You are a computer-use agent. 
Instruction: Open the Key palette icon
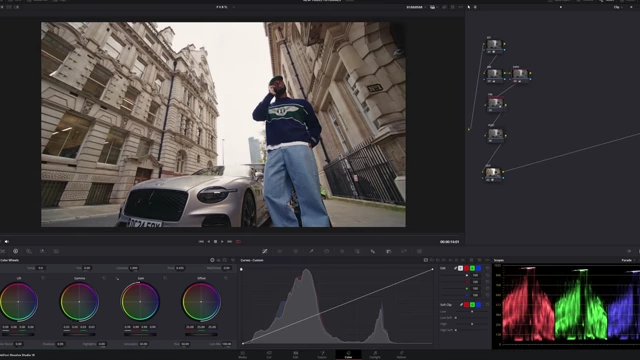click(388, 251)
